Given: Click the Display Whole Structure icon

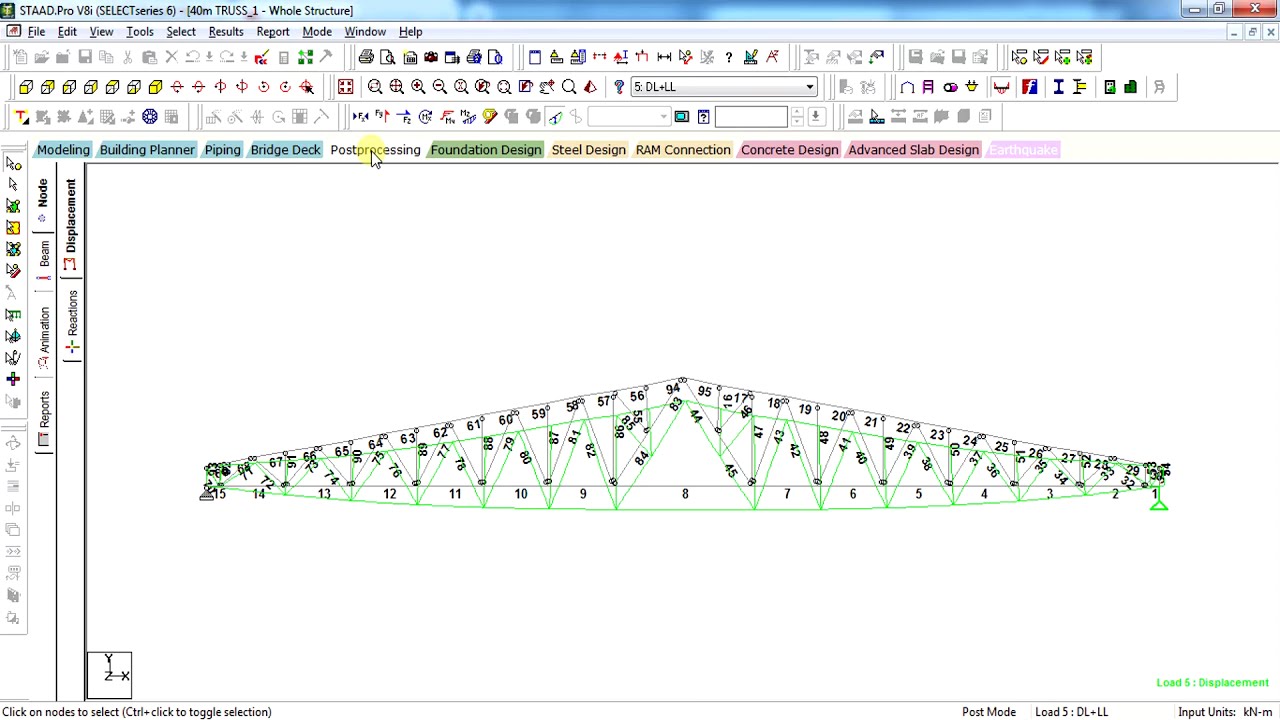Looking at the screenshot, I should (x=345, y=87).
